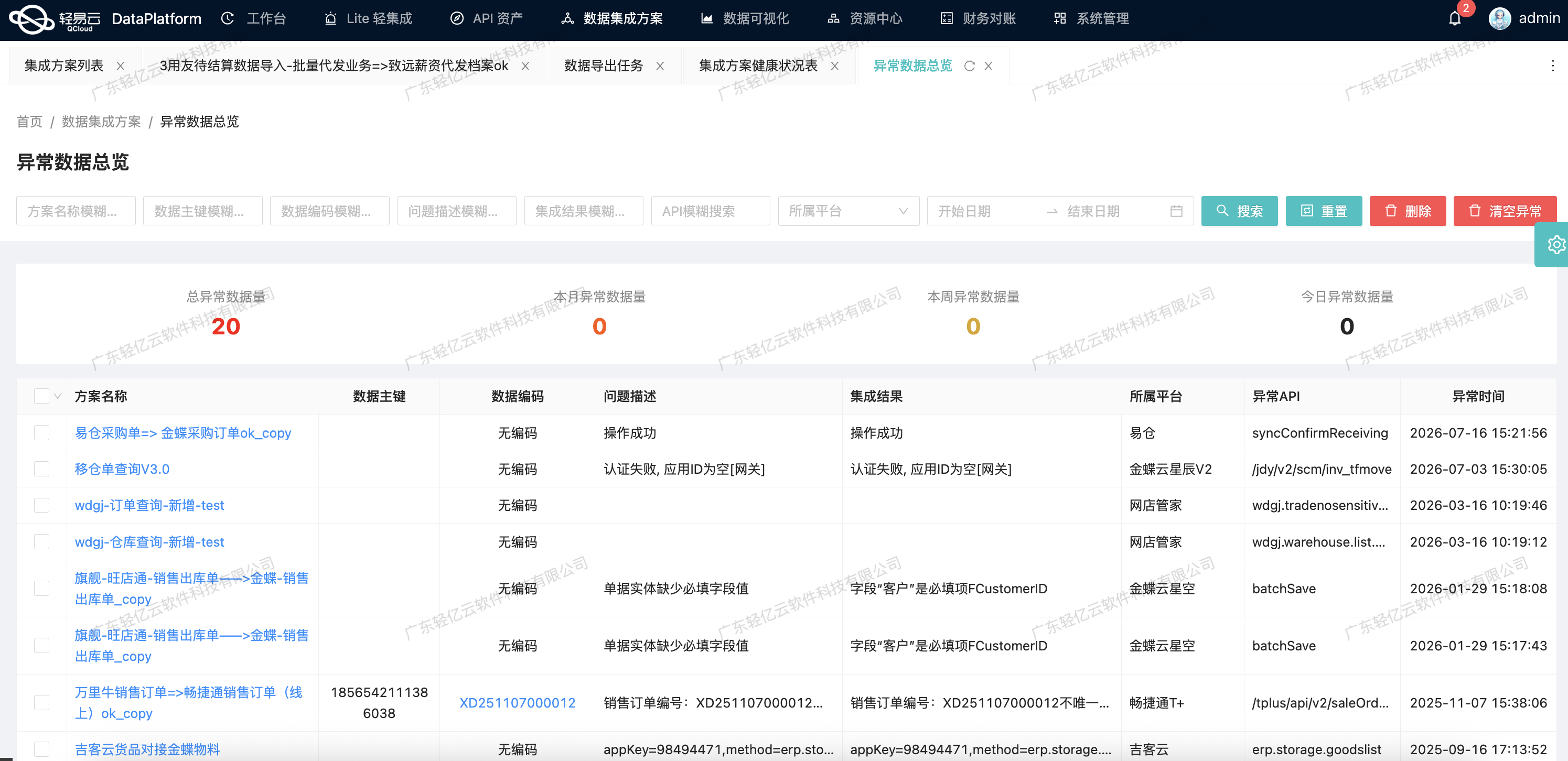
Task: Click the admin avatar icon
Action: pos(1499,19)
